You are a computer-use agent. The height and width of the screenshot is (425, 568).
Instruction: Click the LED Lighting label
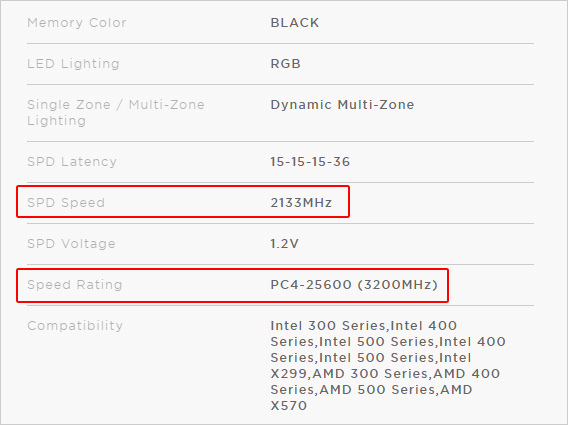tap(73, 64)
